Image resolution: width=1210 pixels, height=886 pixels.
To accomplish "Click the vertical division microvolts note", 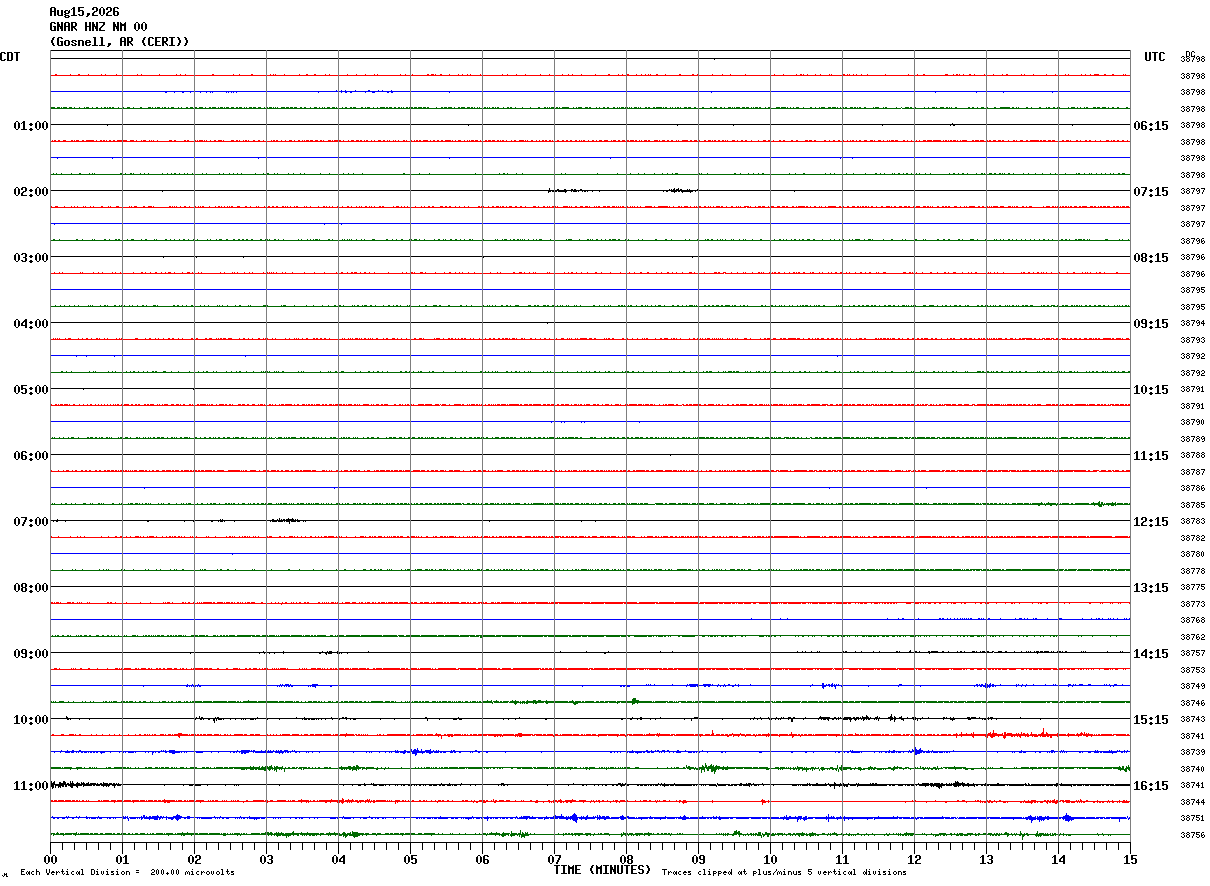I will tap(127, 873).
